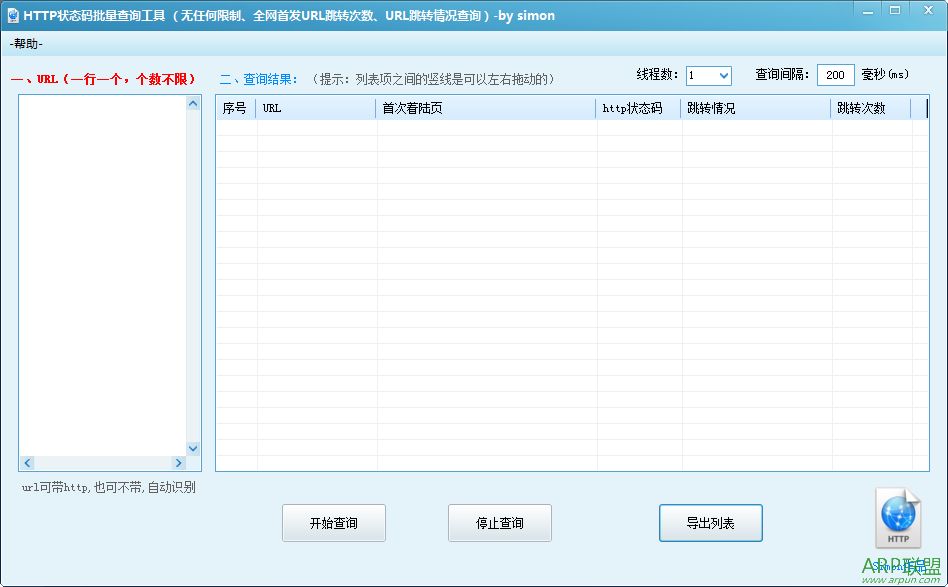The height and width of the screenshot is (587, 948).
Task: Click the 查询间隔 interval field showing 200
Action: click(835, 75)
